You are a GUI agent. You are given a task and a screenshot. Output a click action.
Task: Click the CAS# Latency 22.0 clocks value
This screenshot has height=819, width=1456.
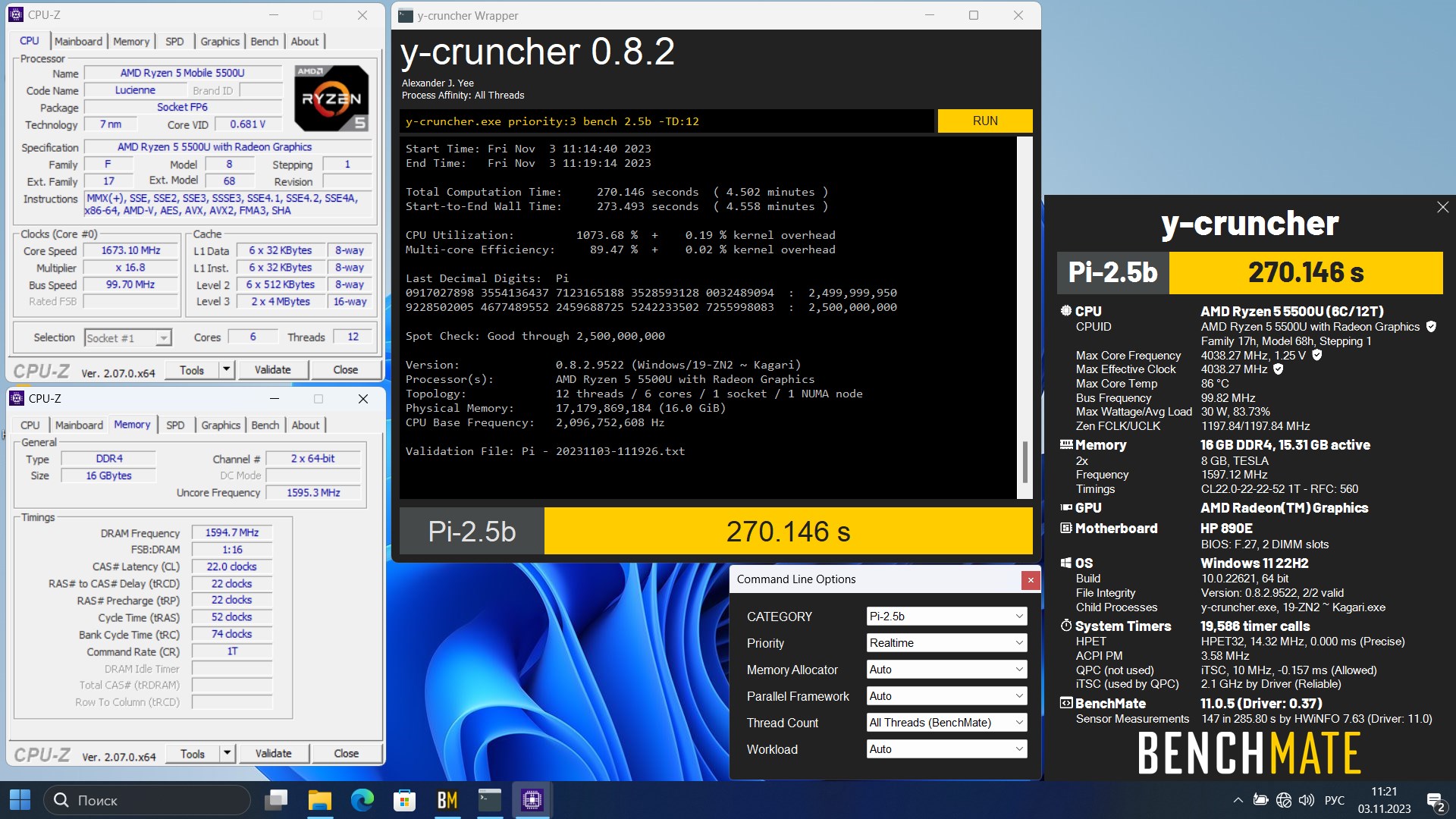coord(232,567)
